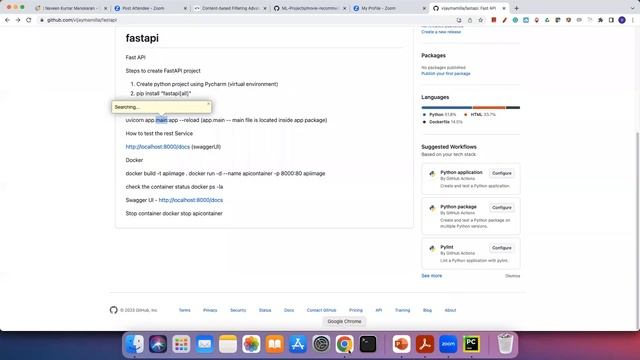Focus the github.com address bar

pos(245,20)
